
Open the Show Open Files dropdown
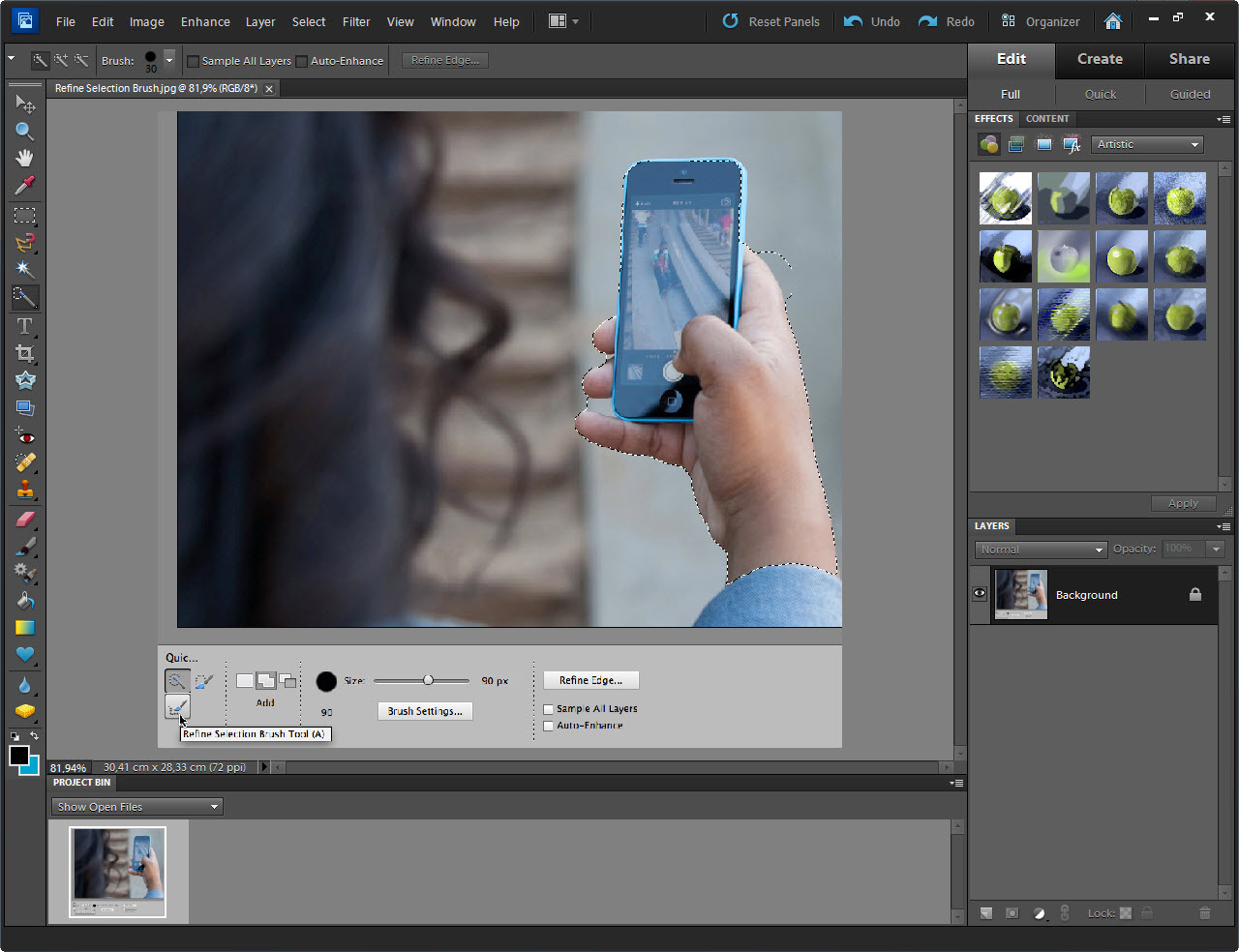pyautogui.click(x=136, y=807)
